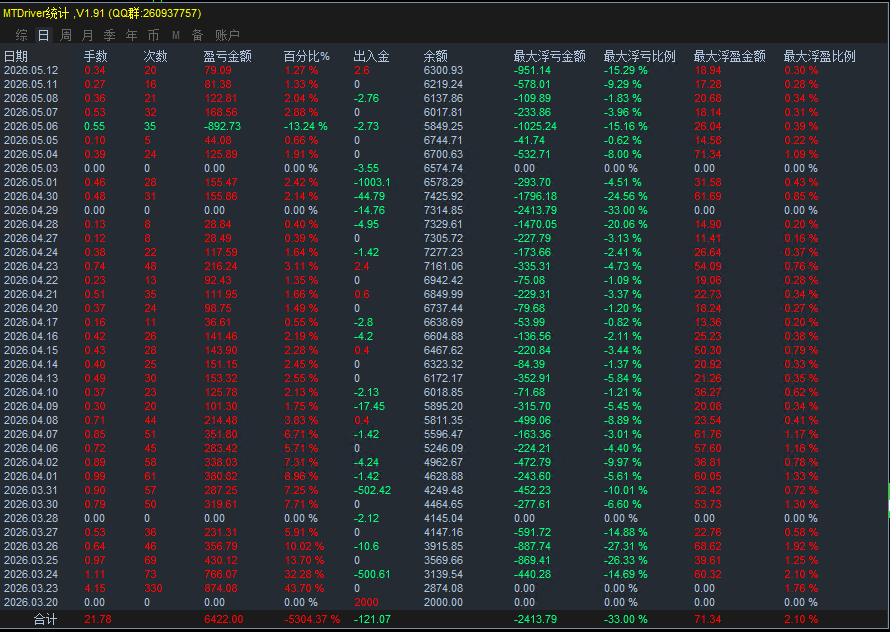Select the 日 daily tab

pos(43,35)
